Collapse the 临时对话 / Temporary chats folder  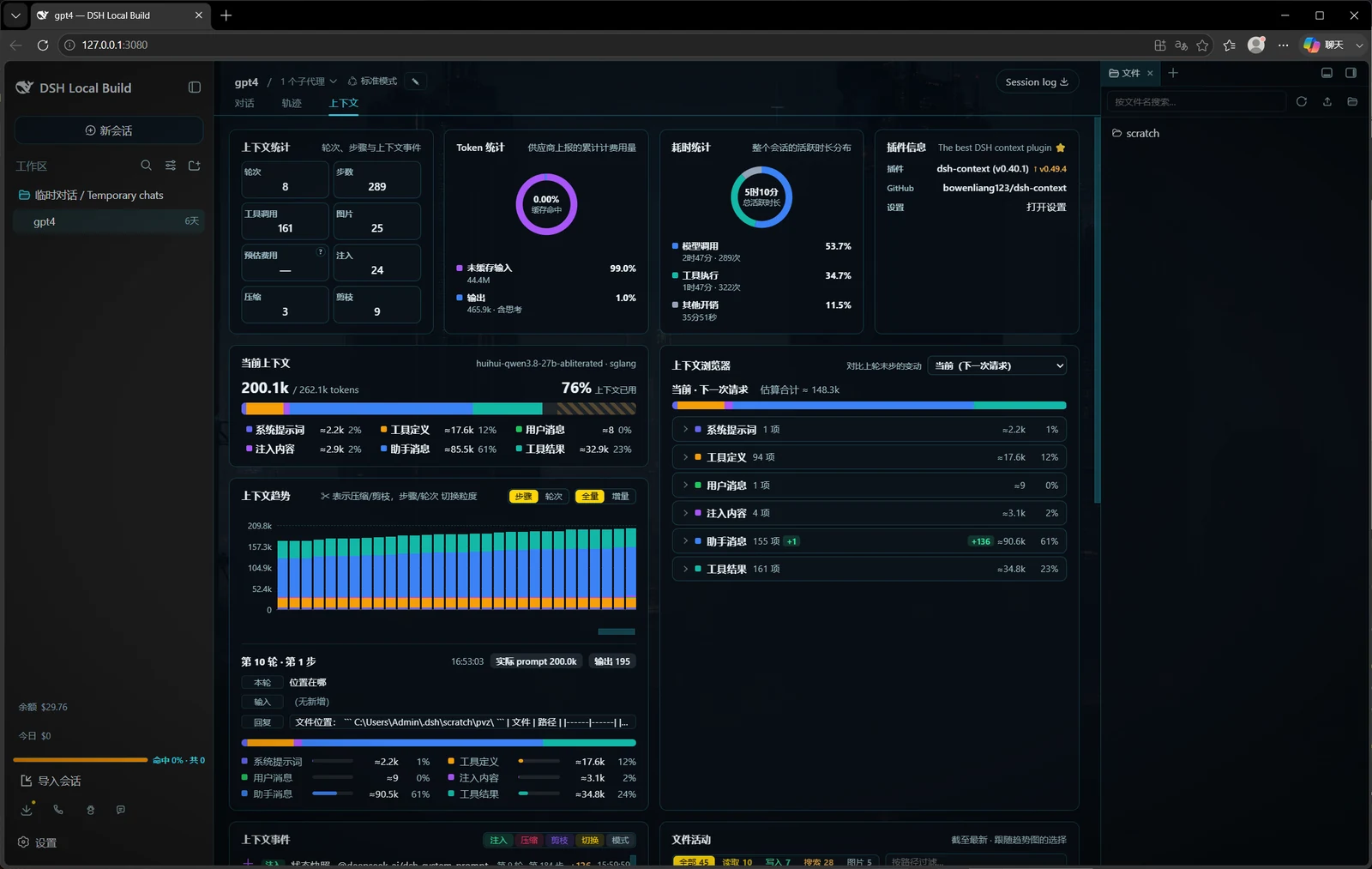pos(109,195)
